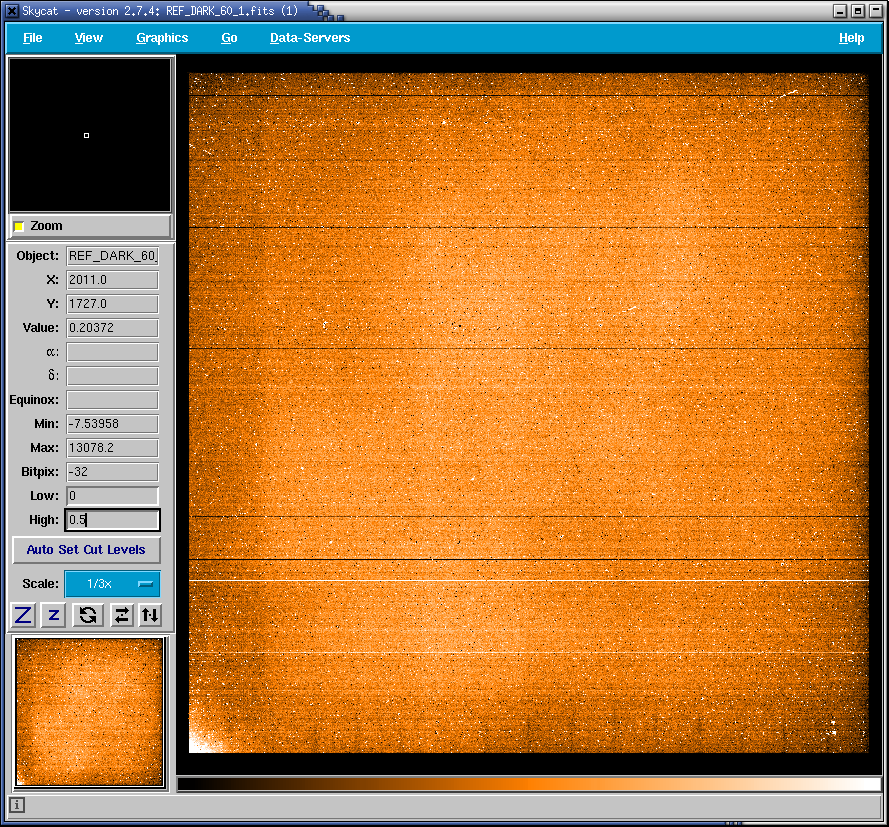Click the alpha (right ascension) field
The height and width of the screenshot is (827, 889).
[x=112, y=352]
